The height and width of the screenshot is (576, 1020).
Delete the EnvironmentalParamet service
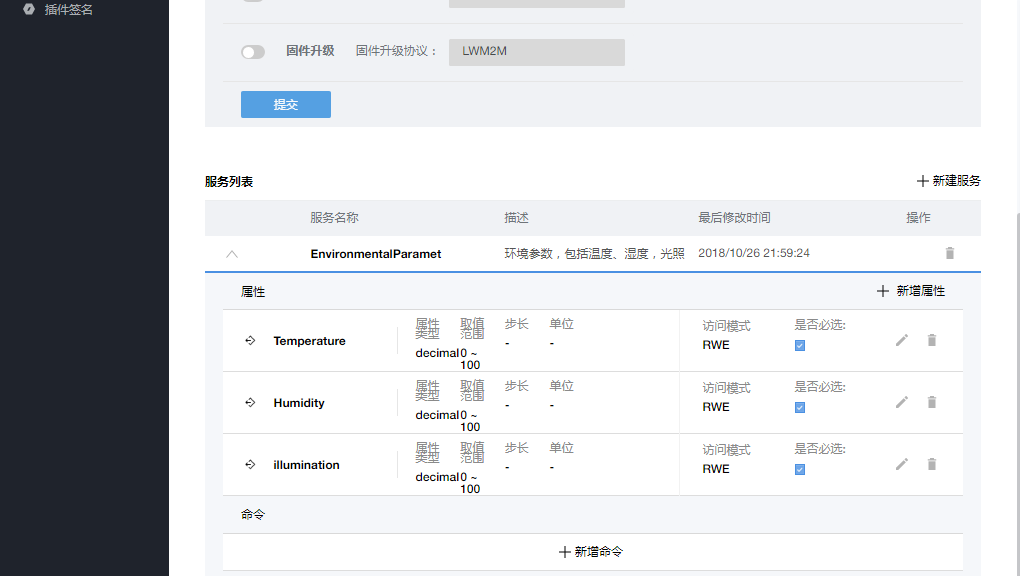point(950,253)
